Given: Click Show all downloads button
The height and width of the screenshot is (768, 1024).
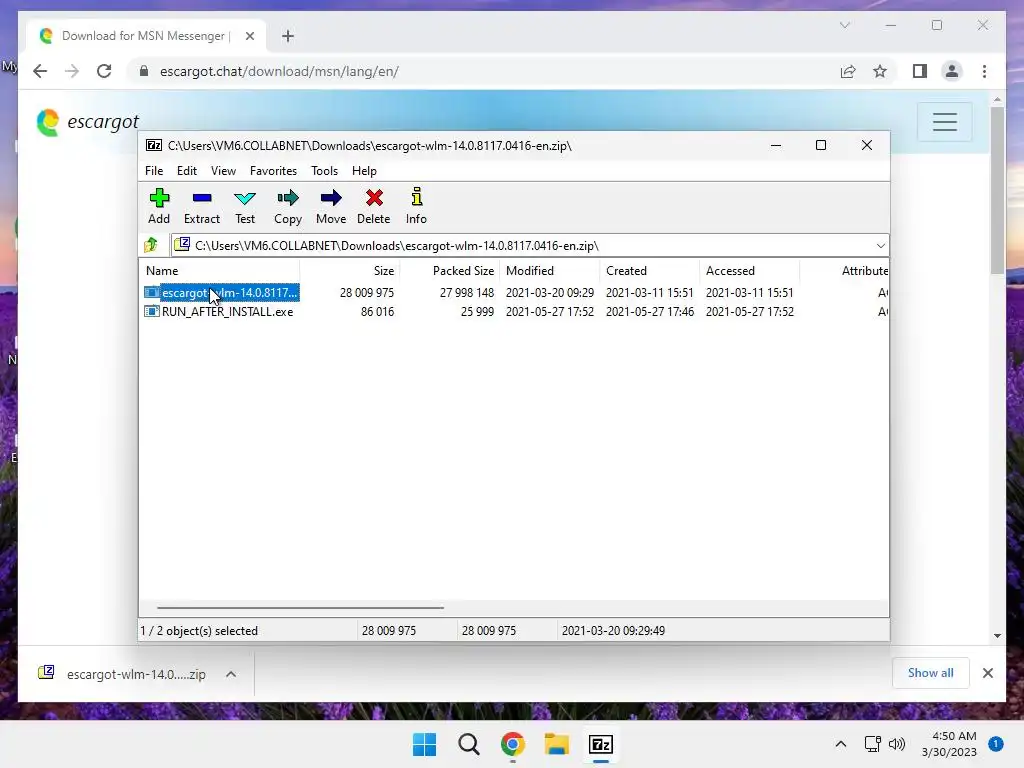Looking at the screenshot, I should point(930,673).
